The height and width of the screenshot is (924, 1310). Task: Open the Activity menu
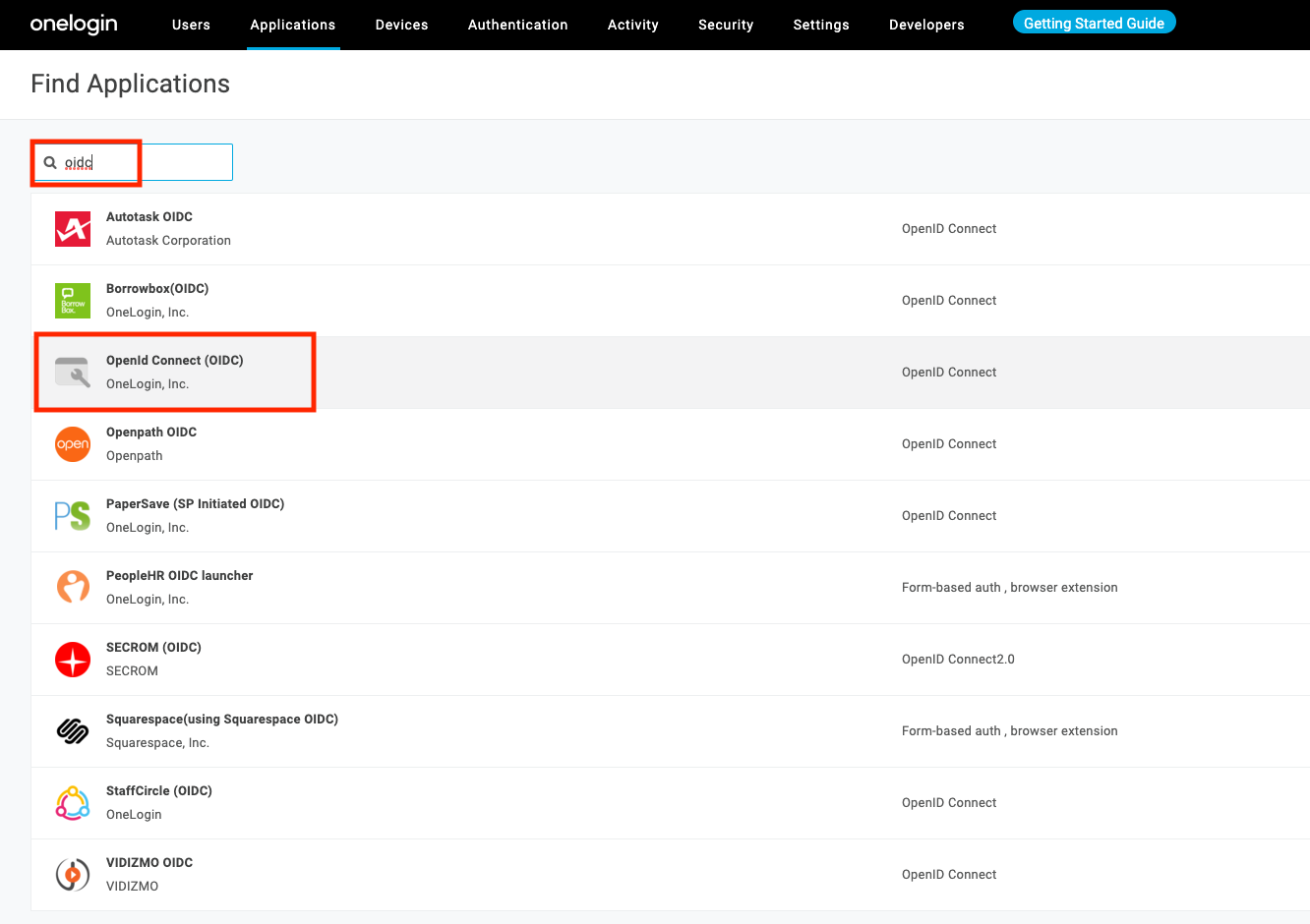pyautogui.click(x=633, y=25)
